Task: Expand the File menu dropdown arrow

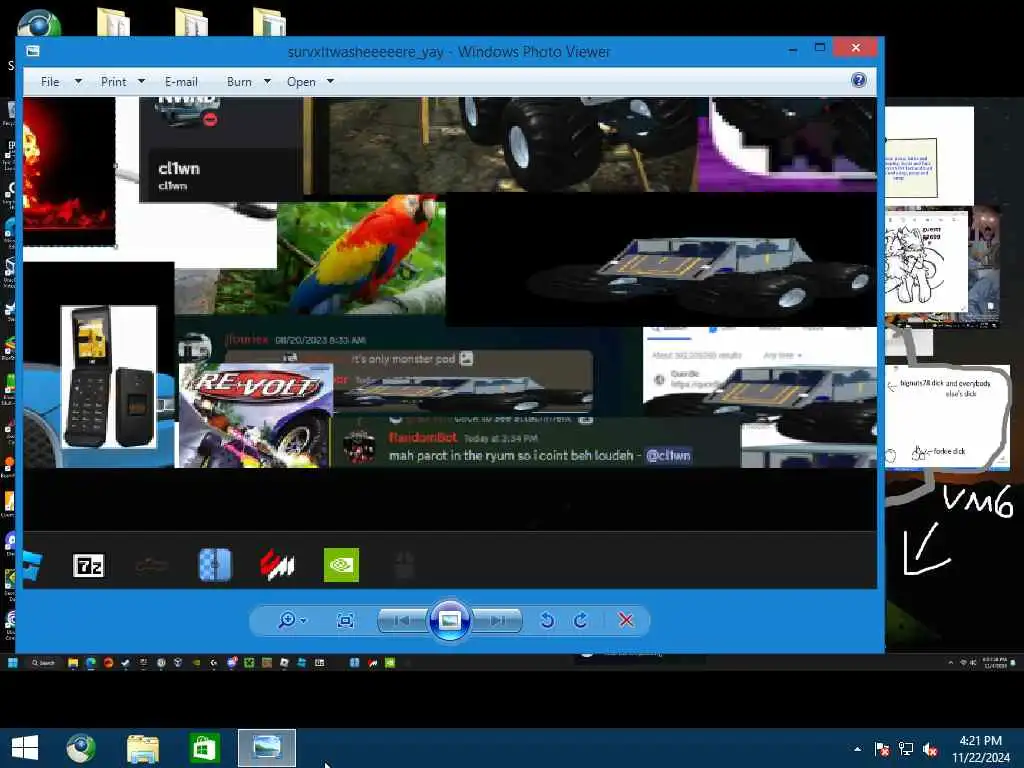Action: 78,82
